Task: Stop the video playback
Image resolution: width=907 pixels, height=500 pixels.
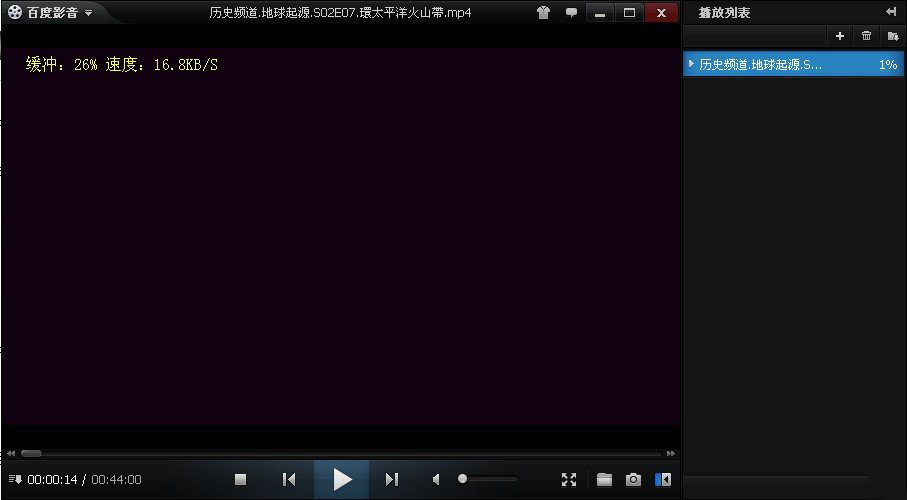Action: click(240, 480)
